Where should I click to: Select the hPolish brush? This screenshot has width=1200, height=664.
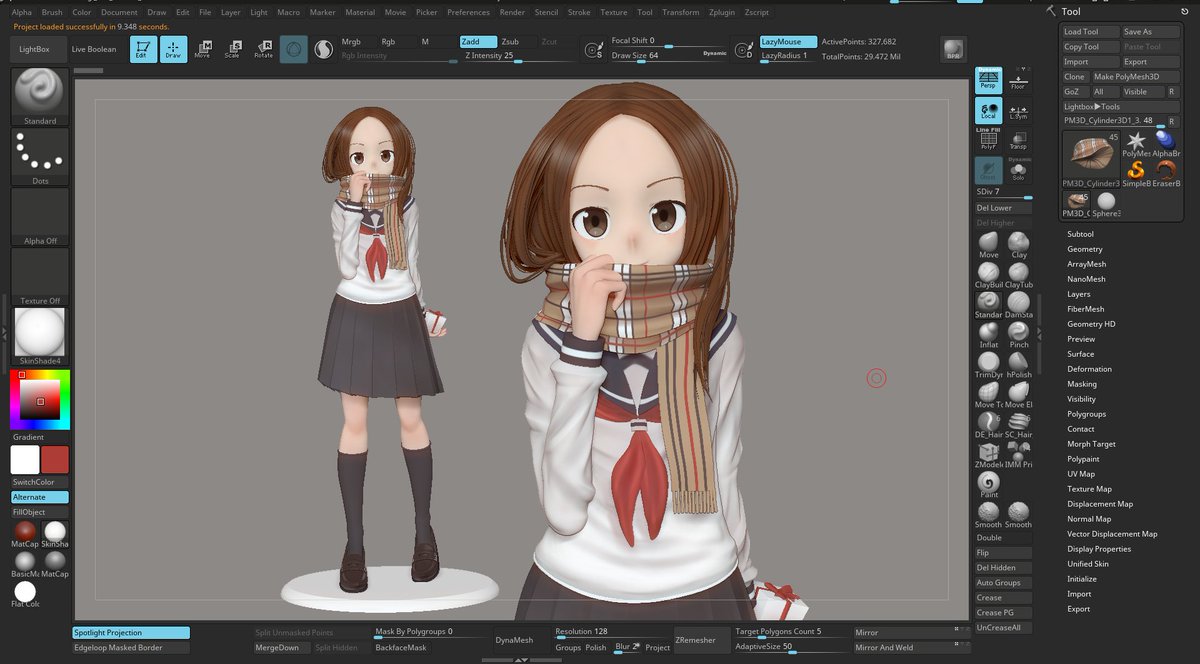(1018, 364)
